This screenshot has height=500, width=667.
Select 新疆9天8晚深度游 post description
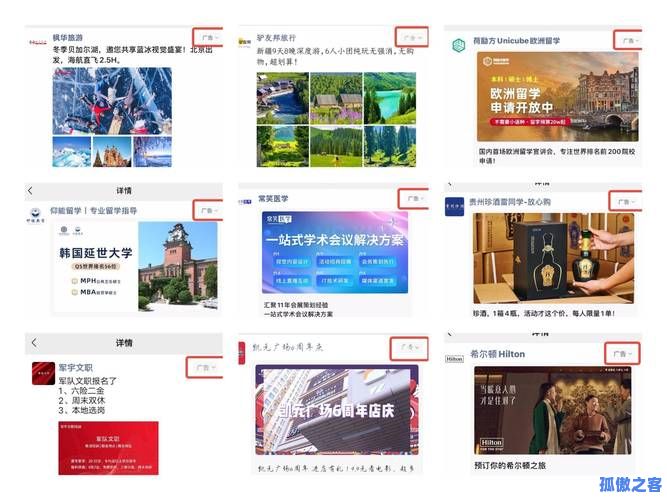pyautogui.click(x=335, y=56)
